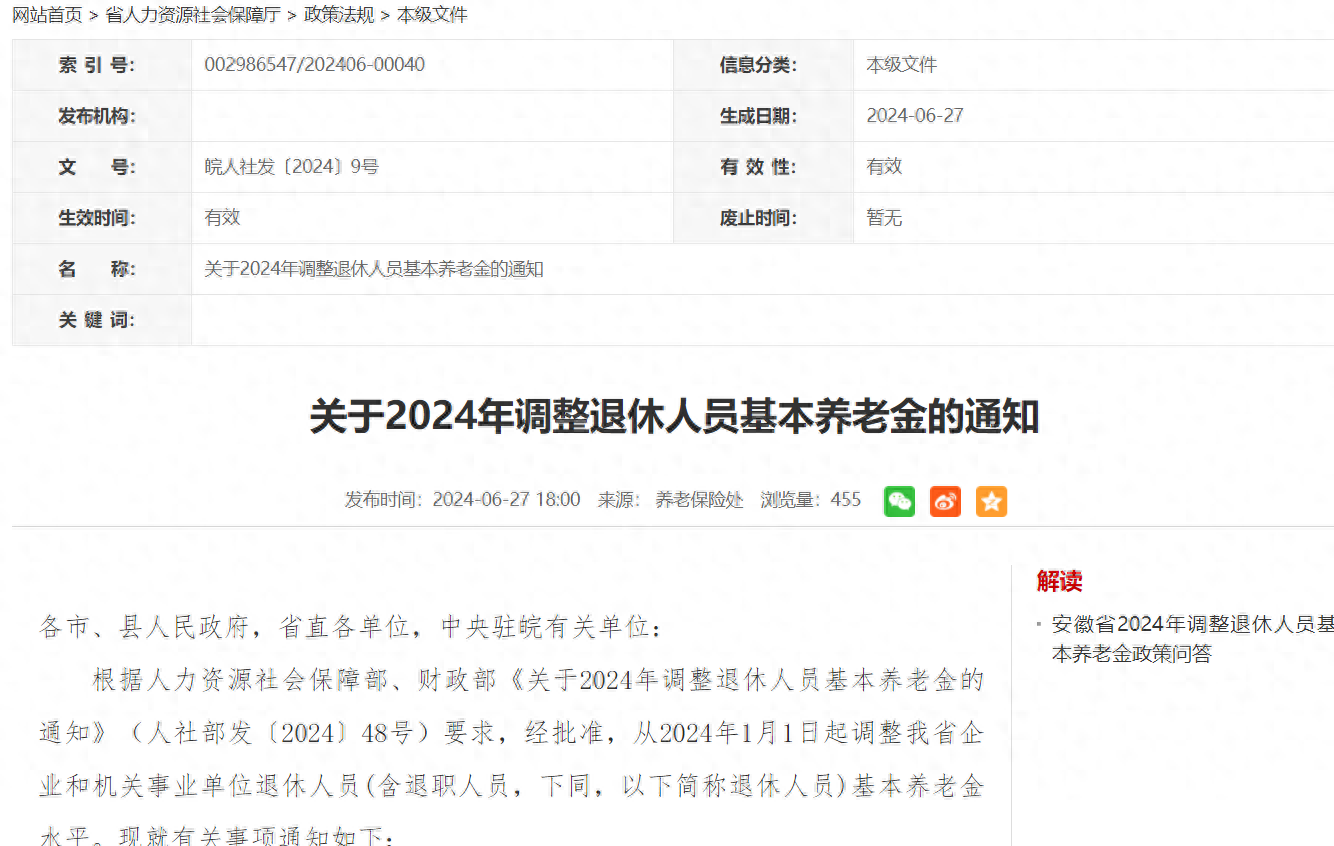Share the notice via WeChat icon
Viewport: 1334px width, 846px height.
pyautogui.click(x=899, y=501)
